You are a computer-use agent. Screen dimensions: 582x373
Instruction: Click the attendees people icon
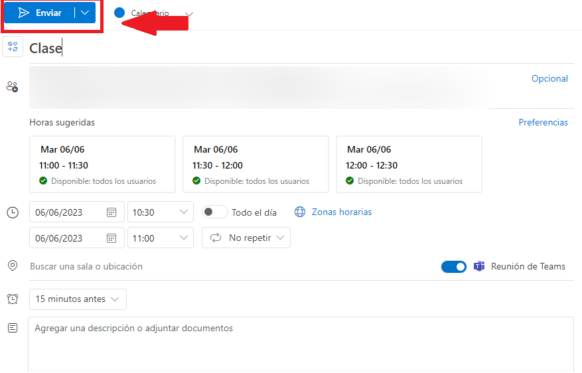(12, 87)
